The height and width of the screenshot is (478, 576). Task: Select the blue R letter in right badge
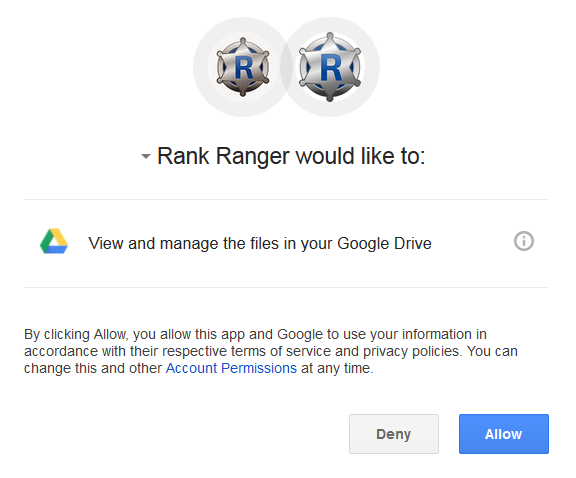pyautogui.click(x=331, y=68)
